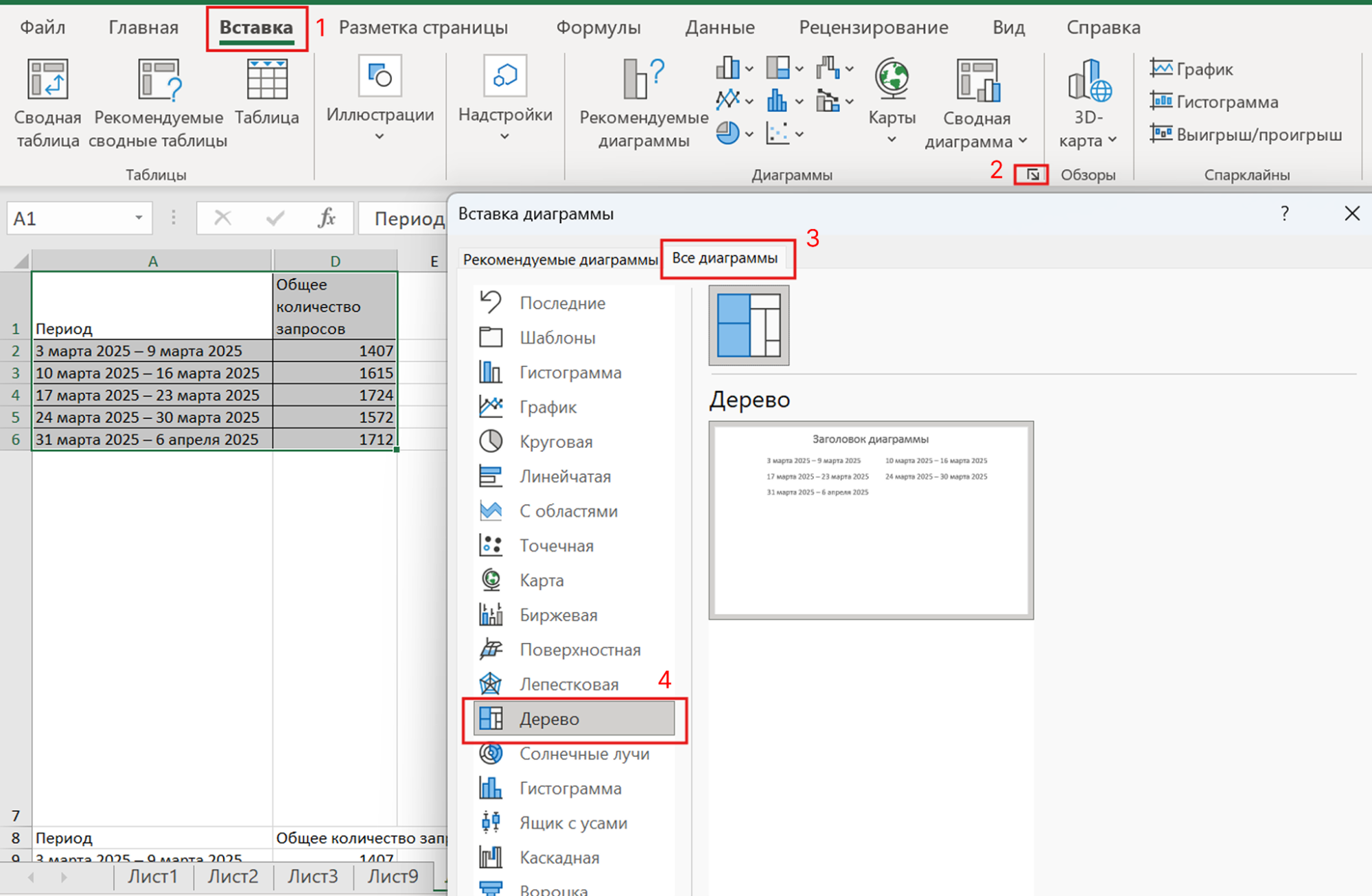This screenshot has height=896, width=1372.
Task: Insert a График sparkline
Action: point(1191,69)
